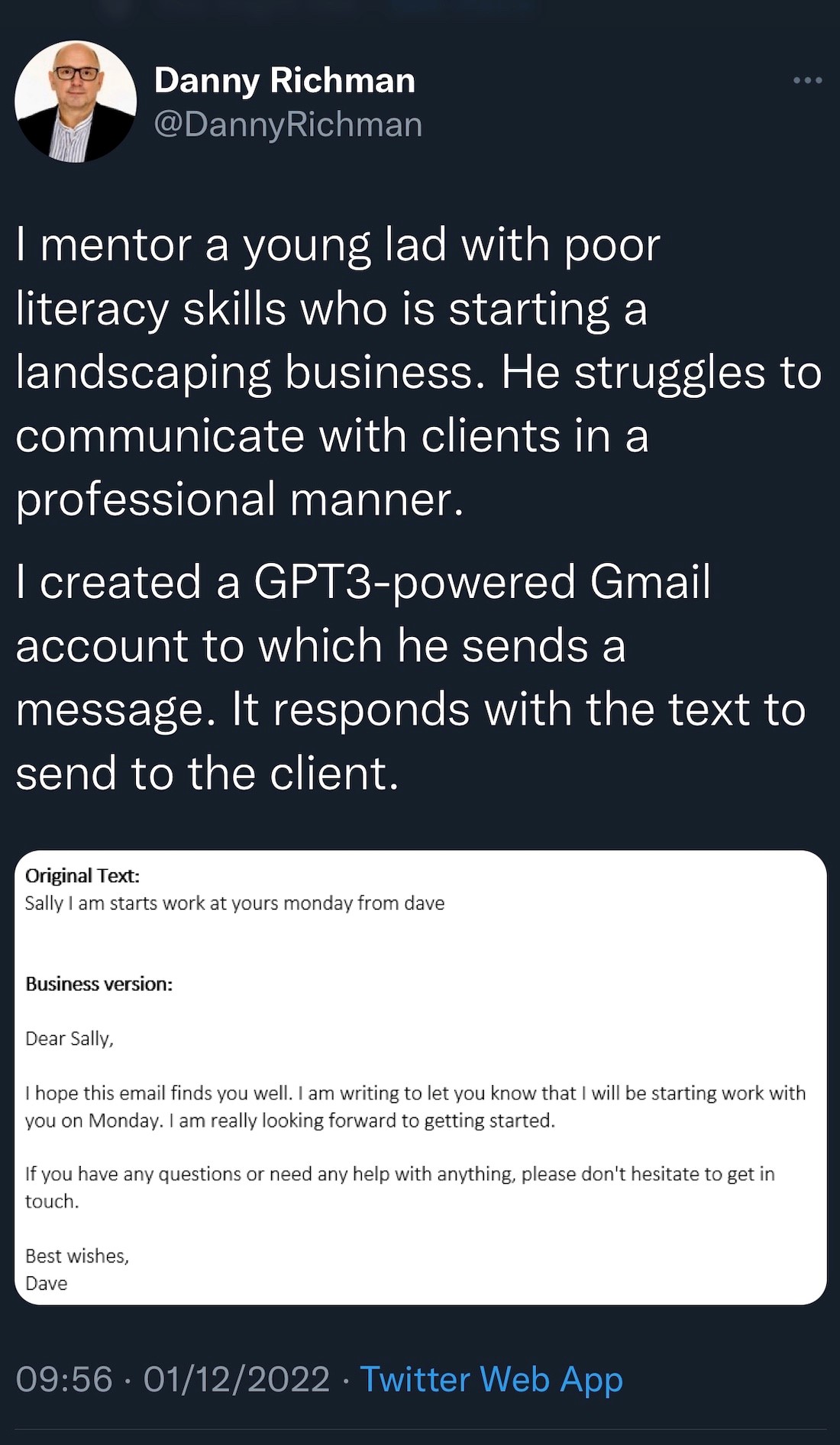Open the @DannyRichman handle link
Image resolution: width=840 pixels, height=1445 pixels.
point(288,124)
